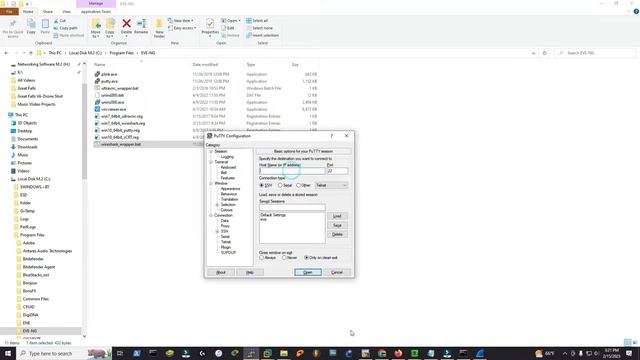Open the Easy access dropdown

(x=182, y=28)
